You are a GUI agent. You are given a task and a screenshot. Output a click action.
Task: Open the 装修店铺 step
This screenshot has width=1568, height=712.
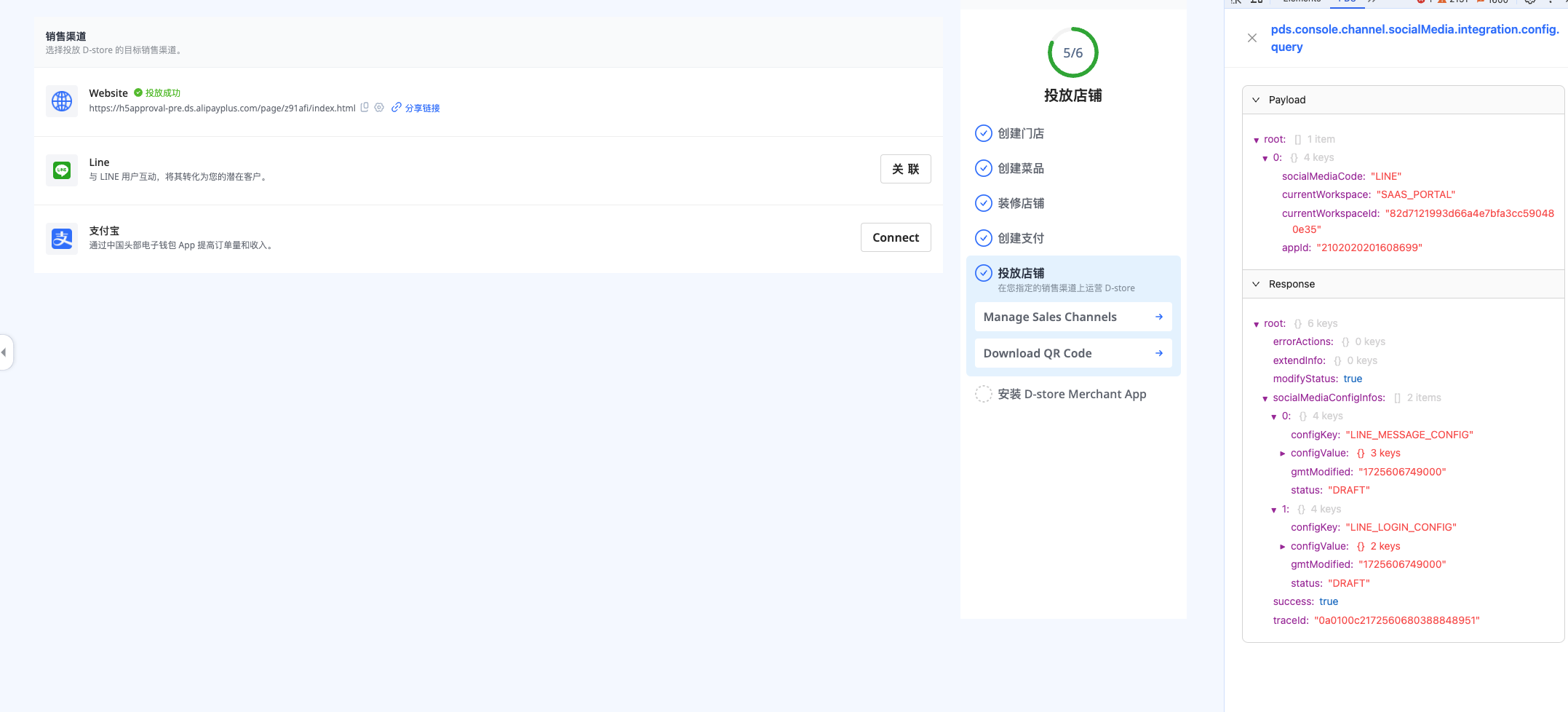click(1021, 203)
